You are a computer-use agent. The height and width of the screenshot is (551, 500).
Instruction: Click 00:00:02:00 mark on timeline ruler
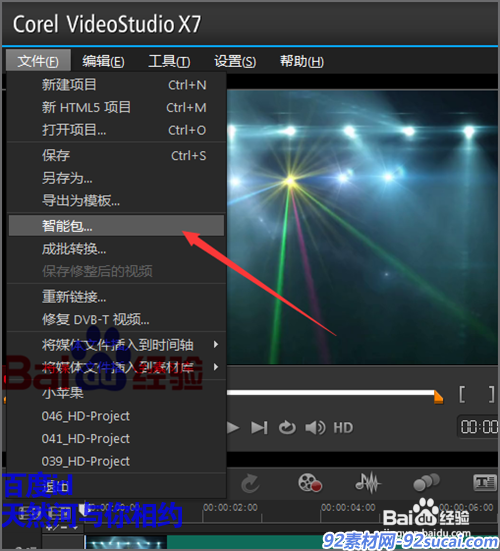[230, 507]
